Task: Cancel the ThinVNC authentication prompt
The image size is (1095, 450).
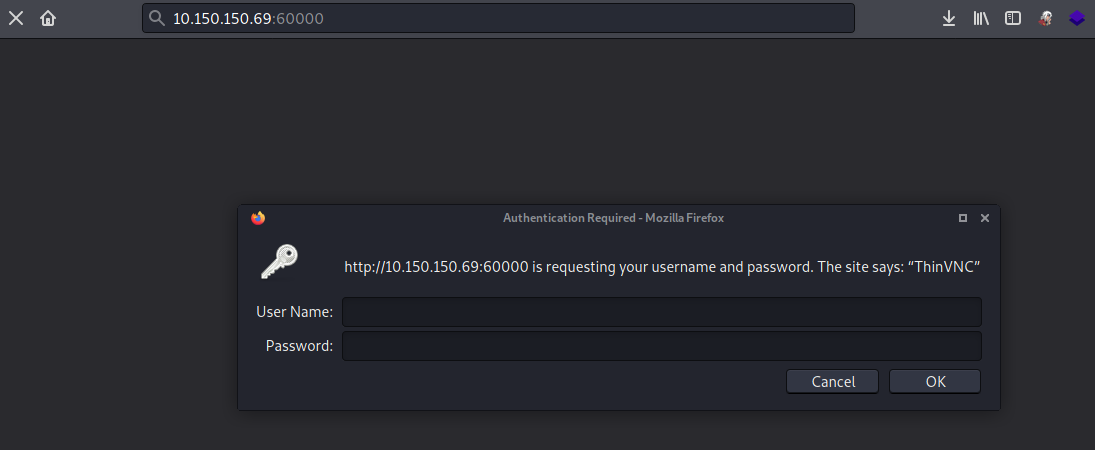Action: click(832, 382)
